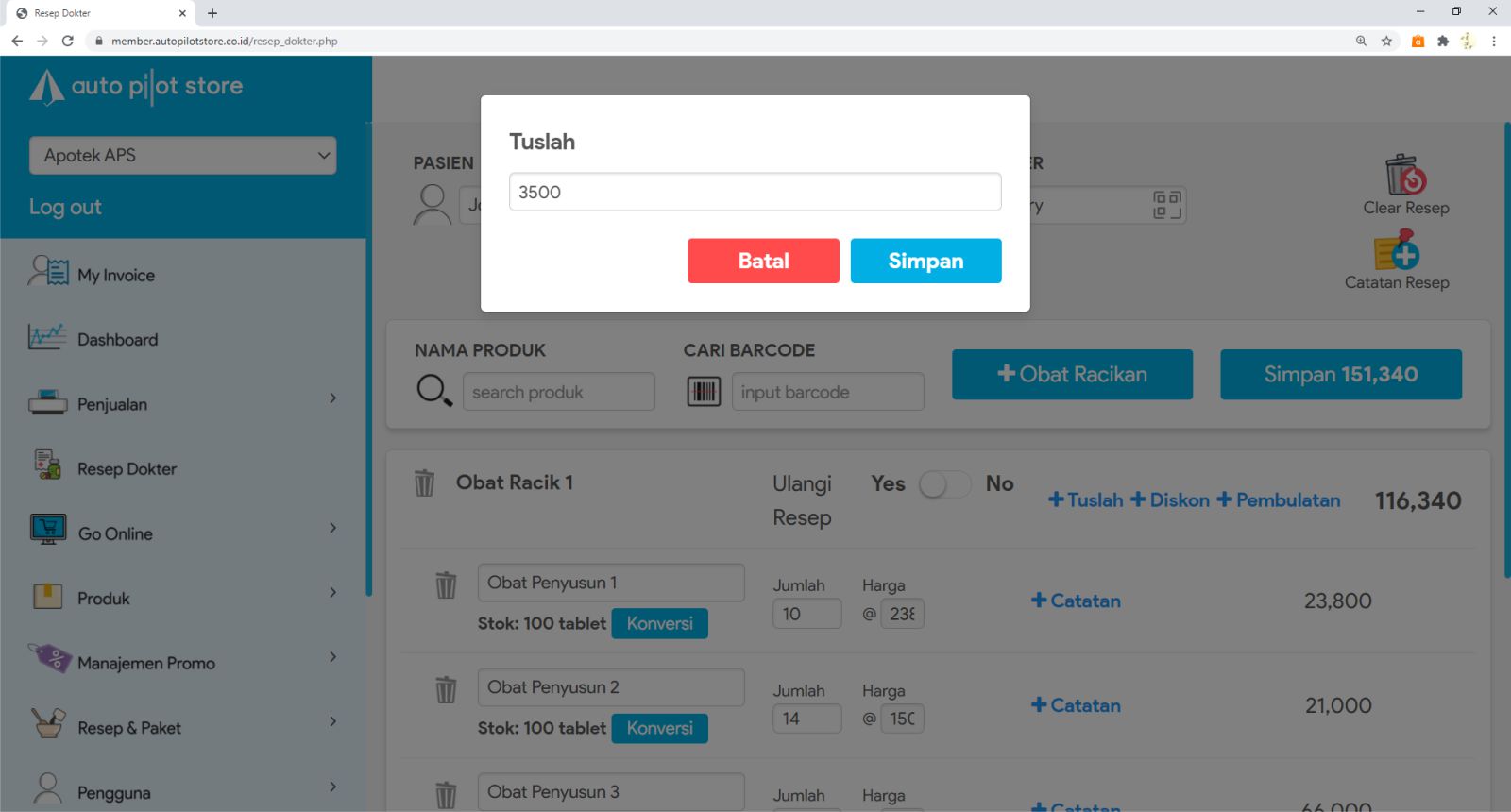Delete Obat Racik 1 with trash icon

coord(424,483)
